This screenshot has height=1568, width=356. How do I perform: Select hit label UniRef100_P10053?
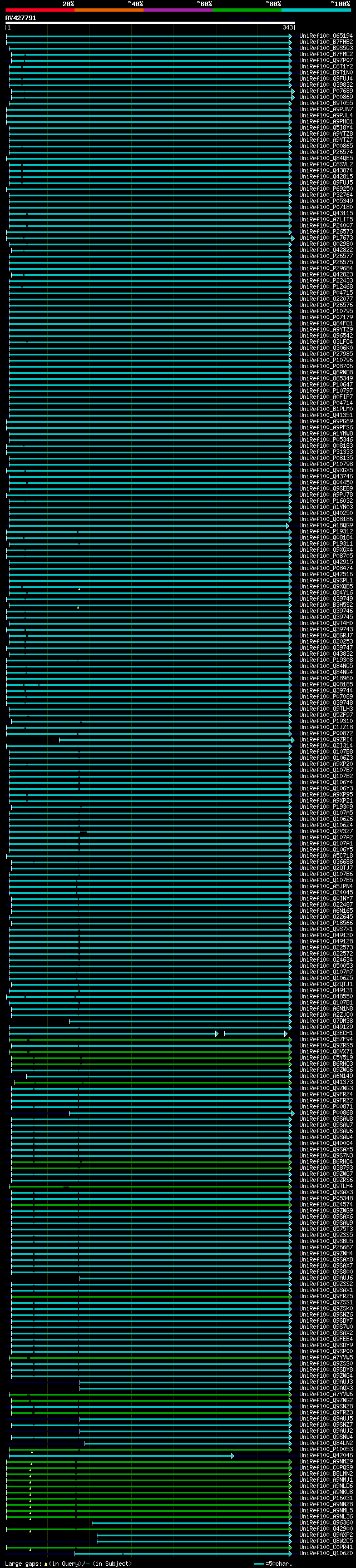[325, 1450]
